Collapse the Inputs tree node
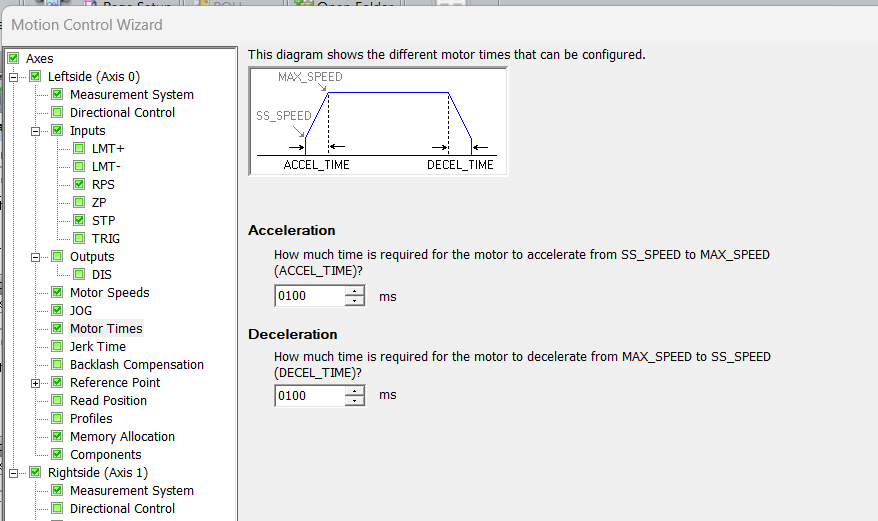This screenshot has height=521, width=878. pyautogui.click(x=36, y=131)
